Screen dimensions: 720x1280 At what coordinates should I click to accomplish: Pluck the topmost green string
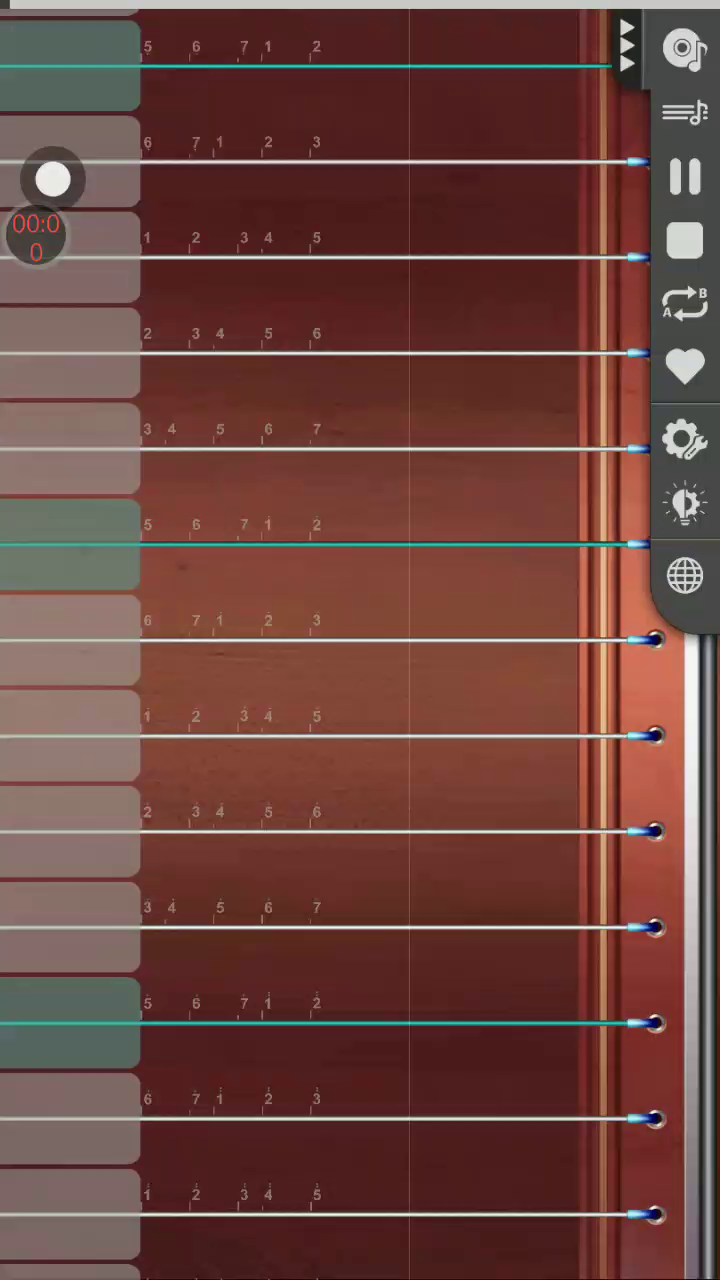[305, 66]
